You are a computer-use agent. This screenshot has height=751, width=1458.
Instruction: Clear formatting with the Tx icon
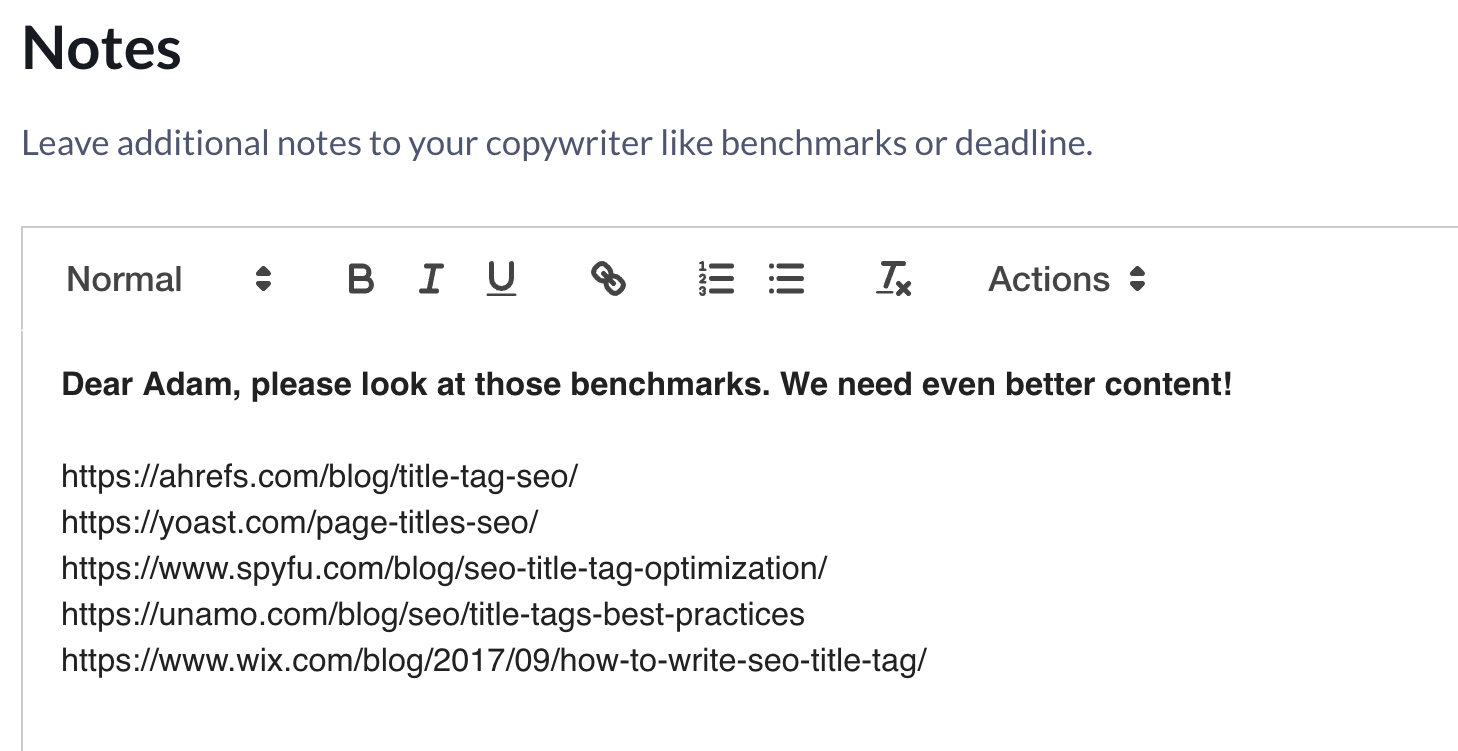pyautogui.click(x=893, y=279)
